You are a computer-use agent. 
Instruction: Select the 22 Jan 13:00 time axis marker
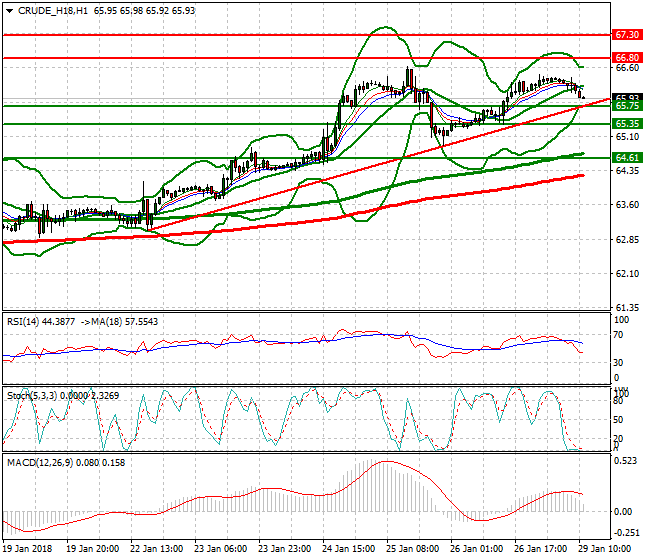pyautogui.click(x=154, y=549)
